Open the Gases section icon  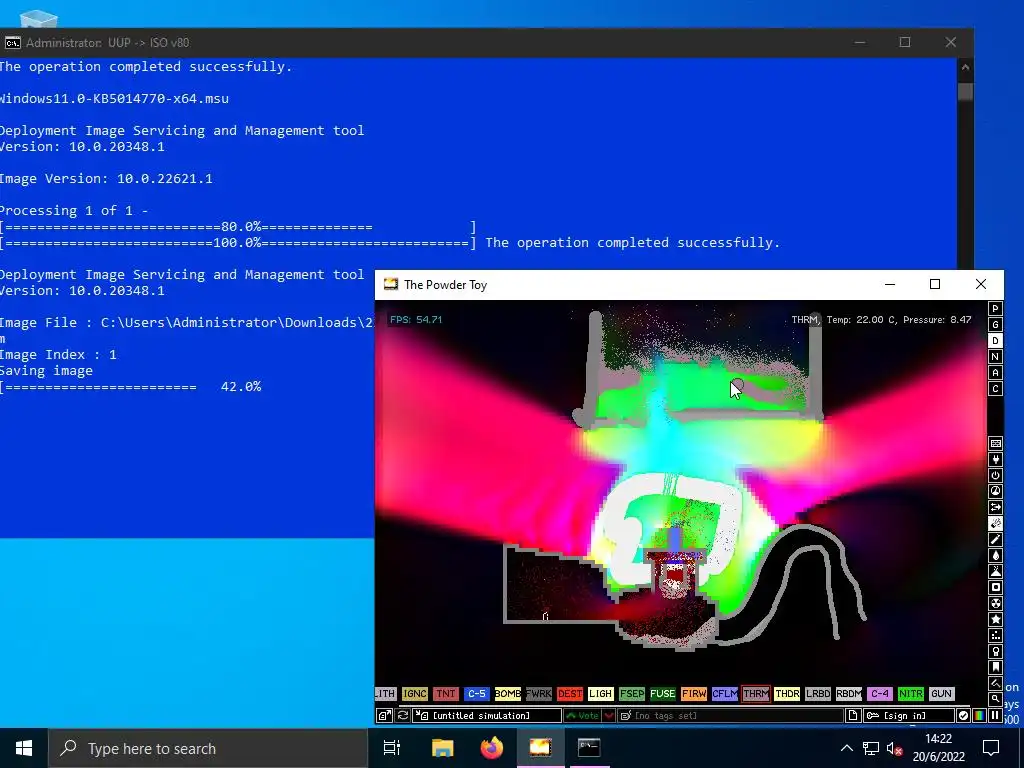pyautogui.click(x=995, y=539)
